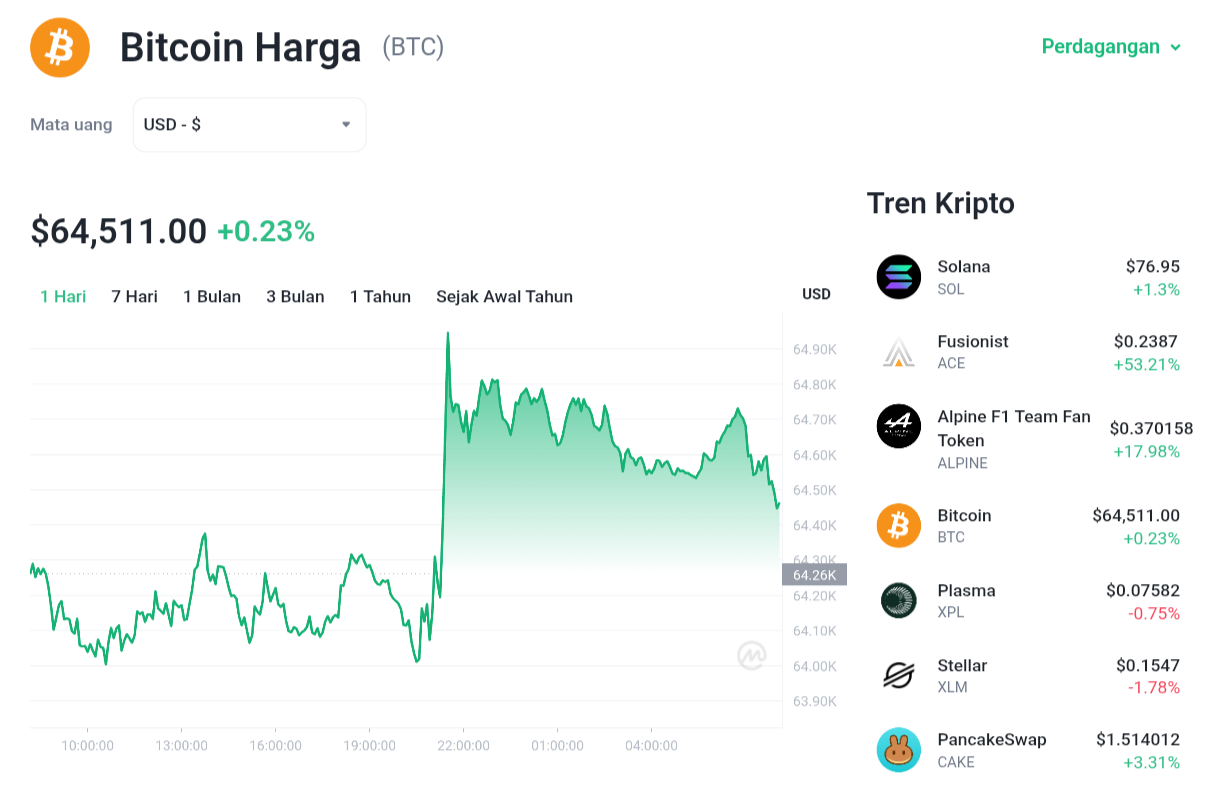1220x794 pixels.
Task: Select Sejak Awal Tahun range
Action: (504, 297)
